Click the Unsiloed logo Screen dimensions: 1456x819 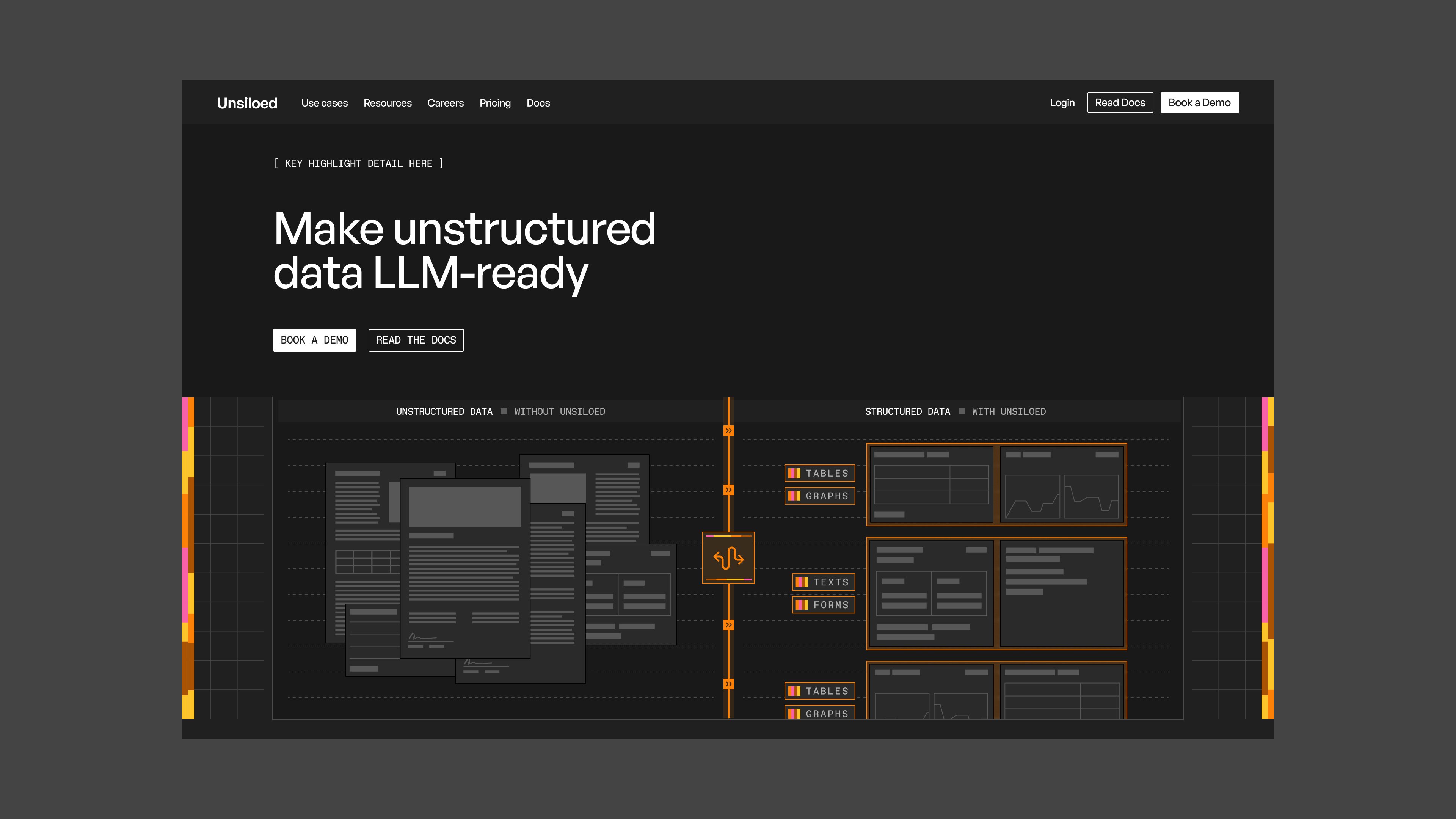(247, 103)
